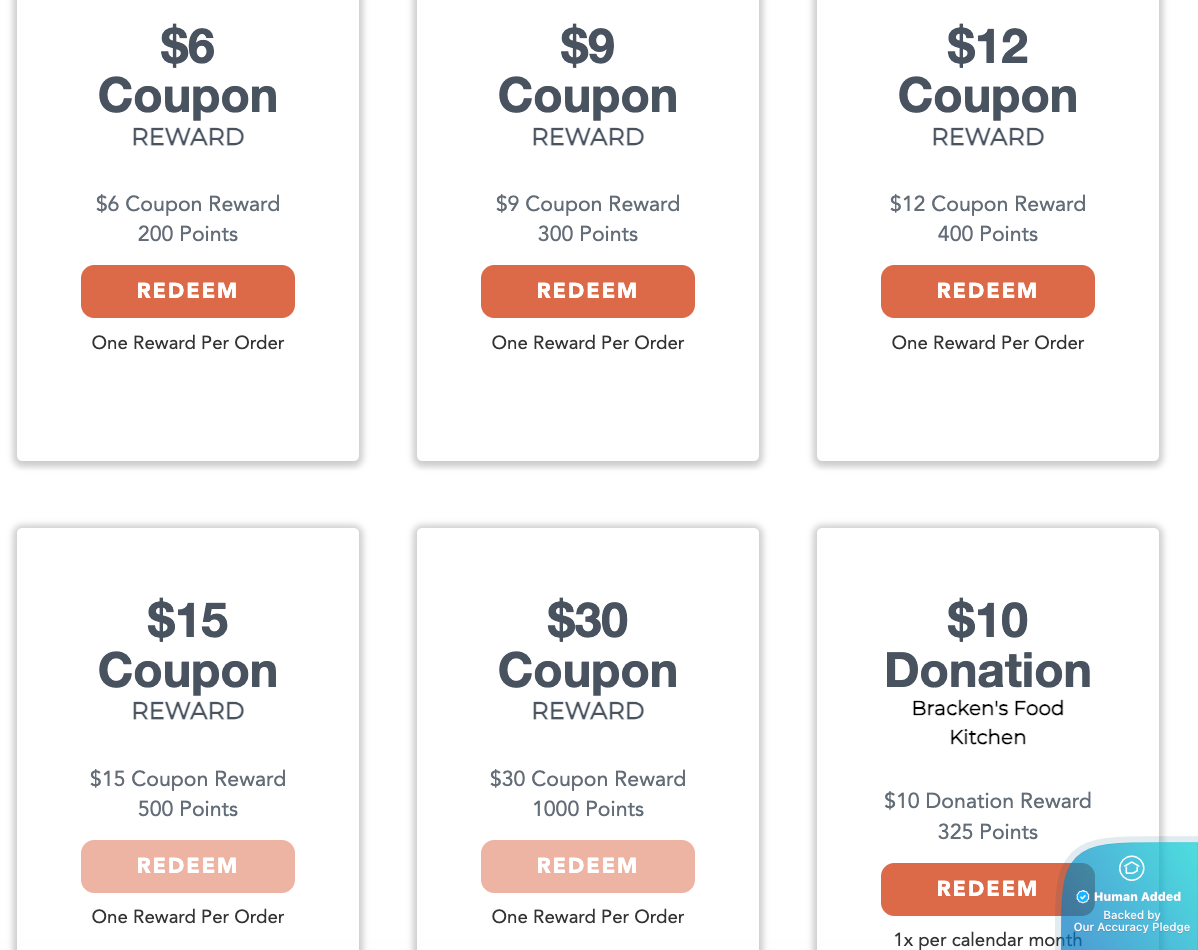Select the 325 Points text

[x=988, y=832]
